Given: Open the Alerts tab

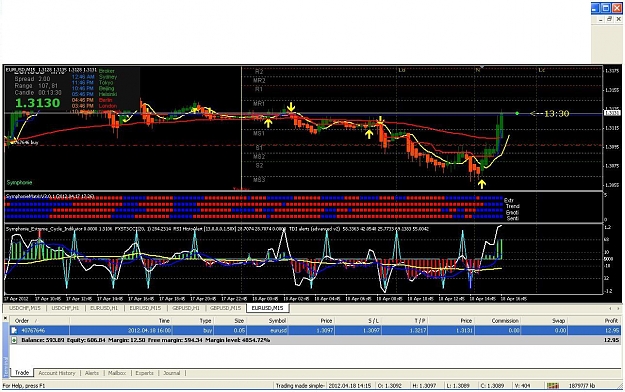Looking at the screenshot, I should pos(92,373).
